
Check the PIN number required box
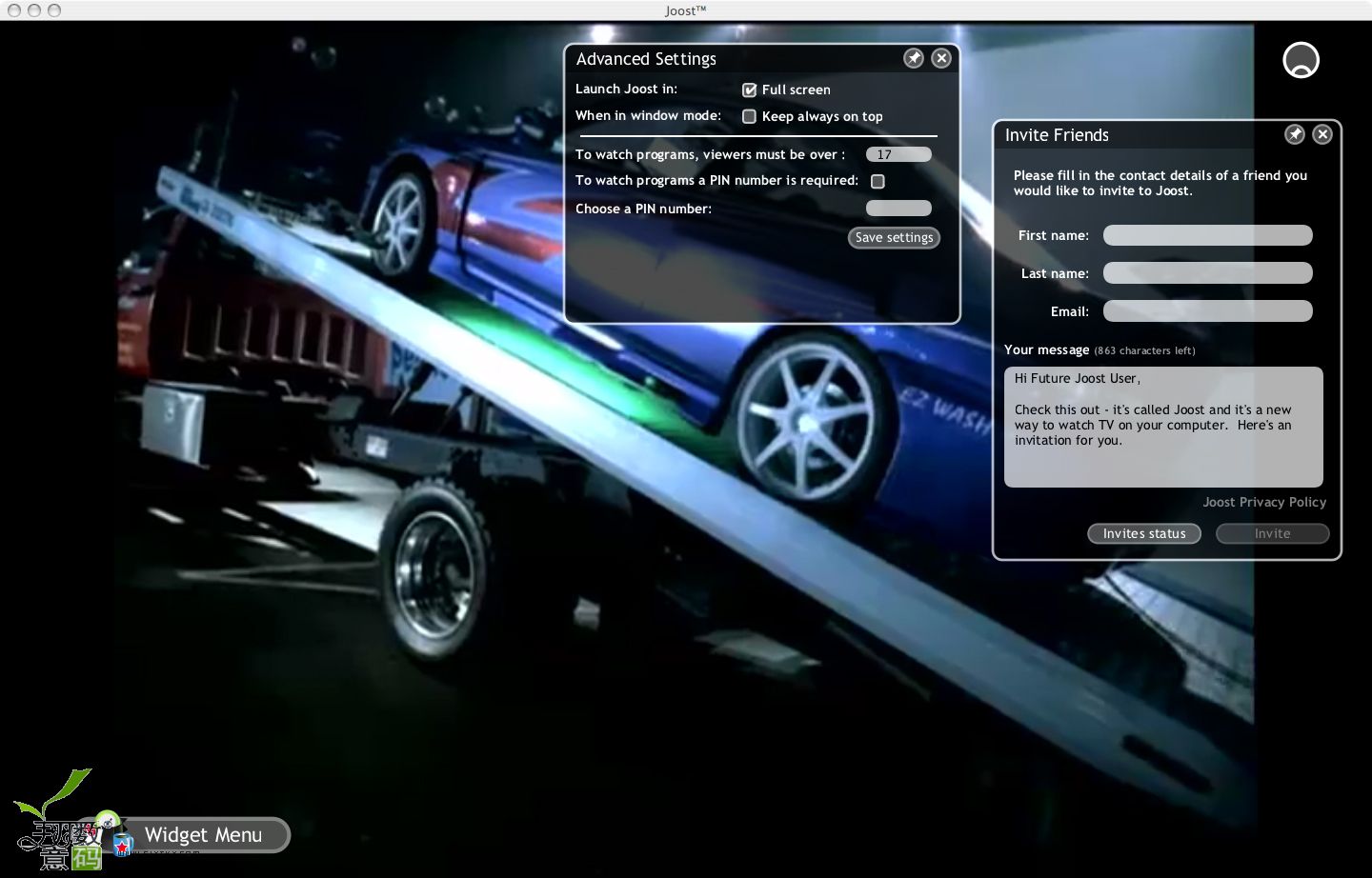878,181
